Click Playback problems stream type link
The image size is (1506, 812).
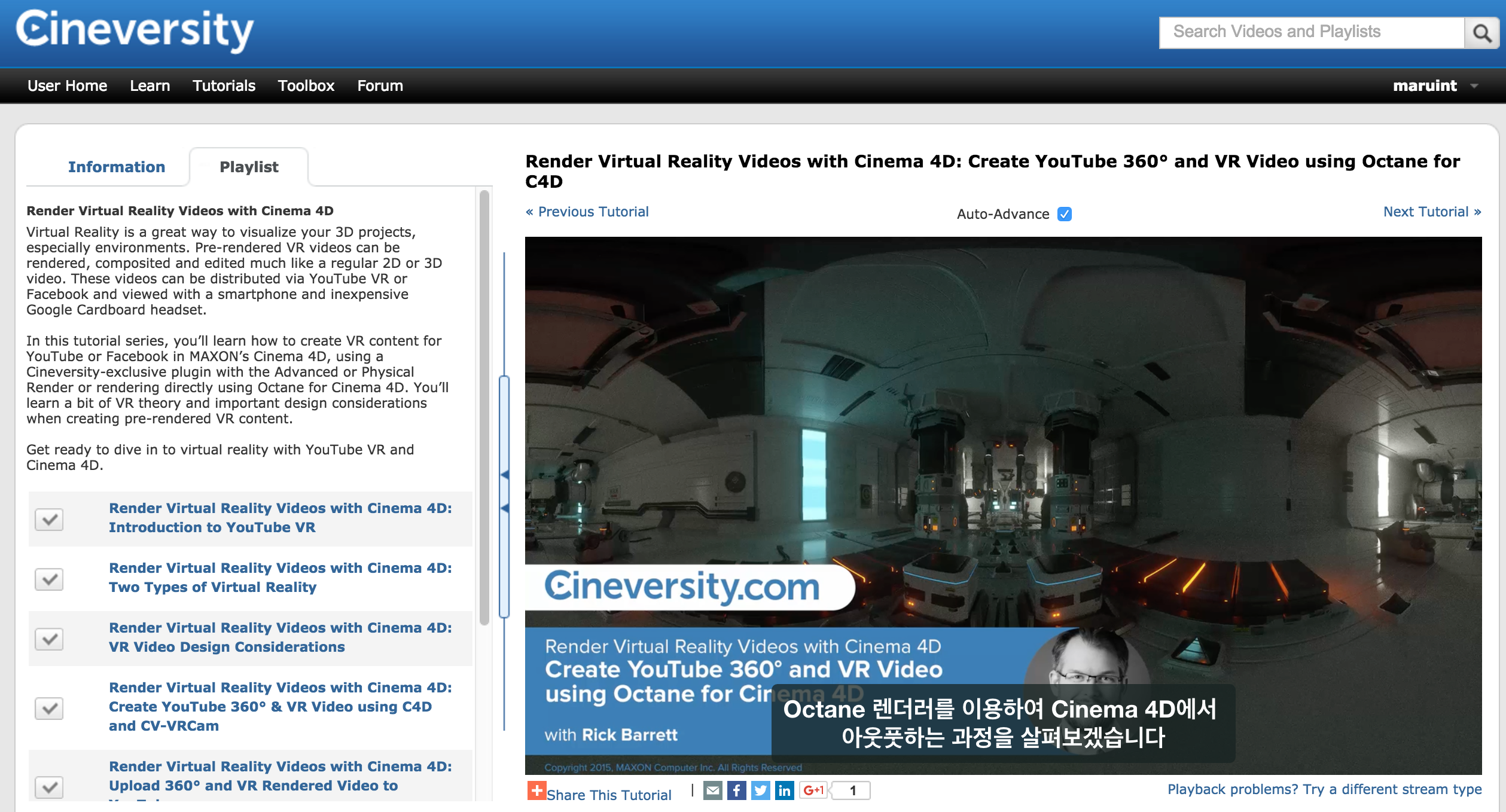[x=1324, y=789]
